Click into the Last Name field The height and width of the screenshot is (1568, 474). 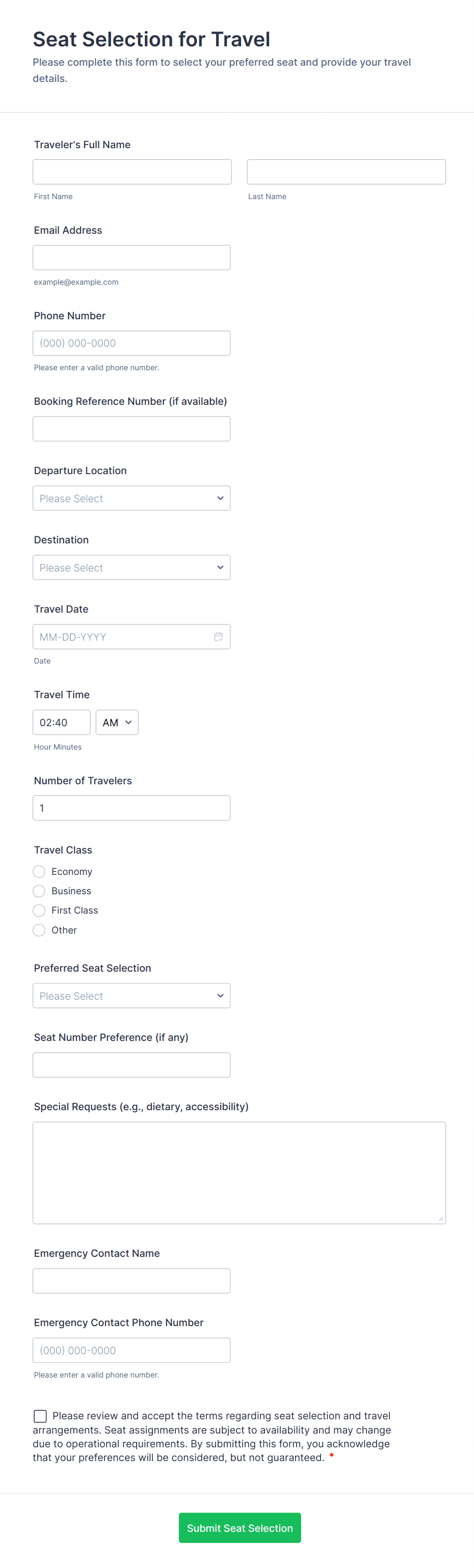click(346, 172)
